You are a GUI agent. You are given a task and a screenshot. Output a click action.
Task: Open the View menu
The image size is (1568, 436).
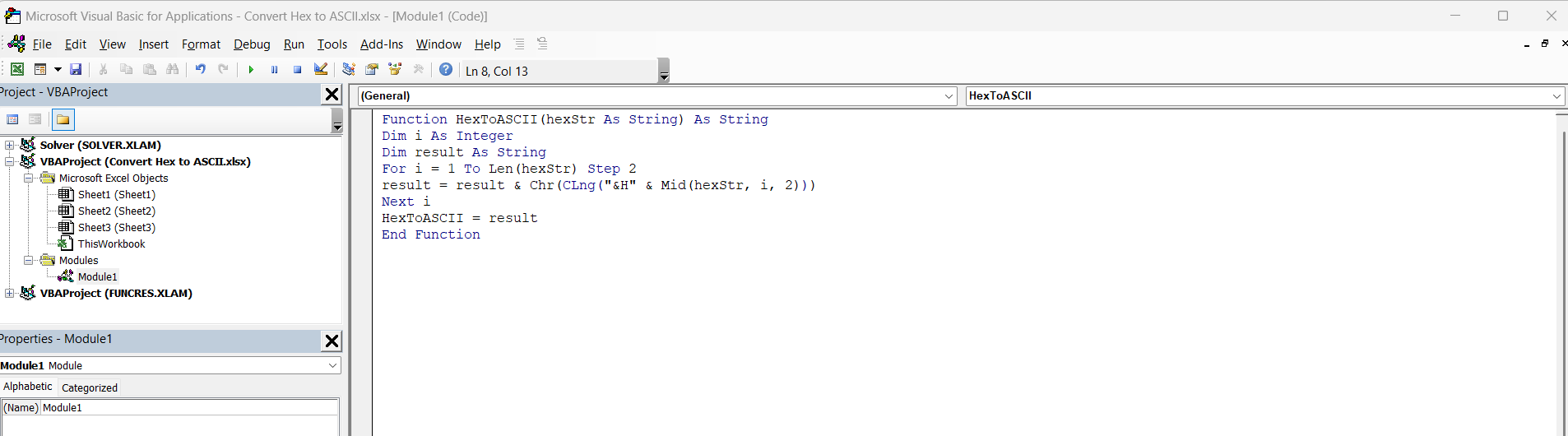tap(113, 44)
